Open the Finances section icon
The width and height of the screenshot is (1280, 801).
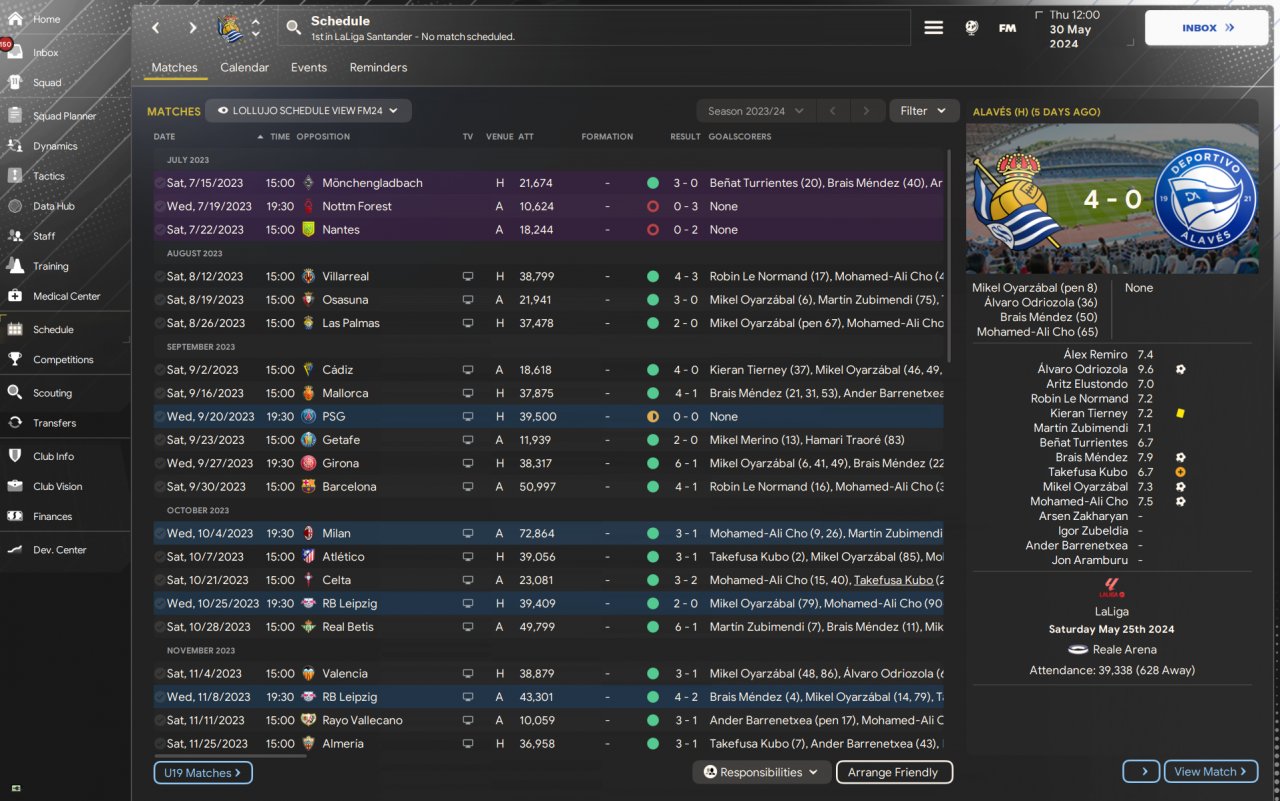click(x=15, y=516)
